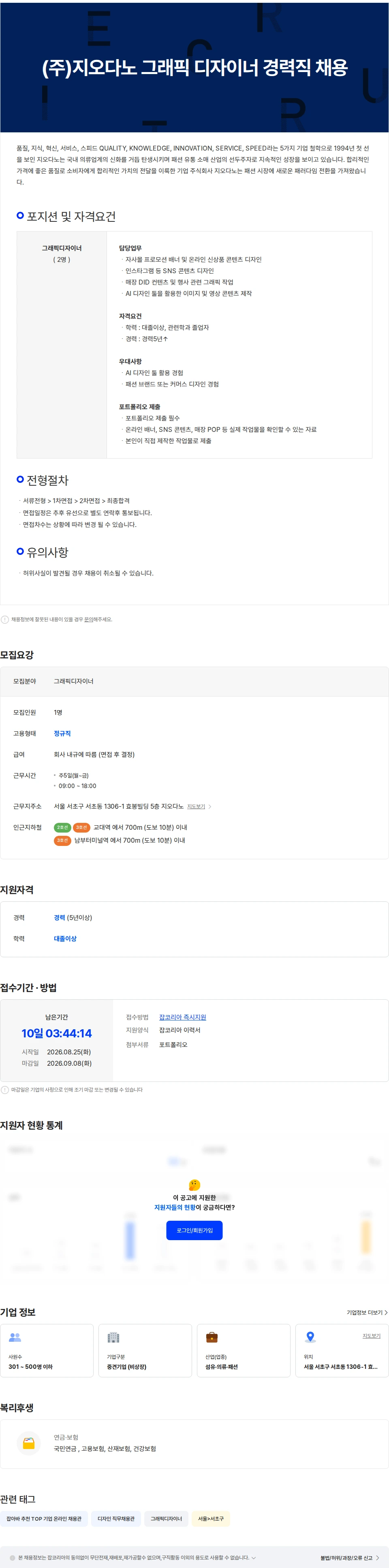389x1568 pixels.
Task: Click the 서류전형 > 1차면접 > 2차면접 > 최종합격 line
Action: 76,500
